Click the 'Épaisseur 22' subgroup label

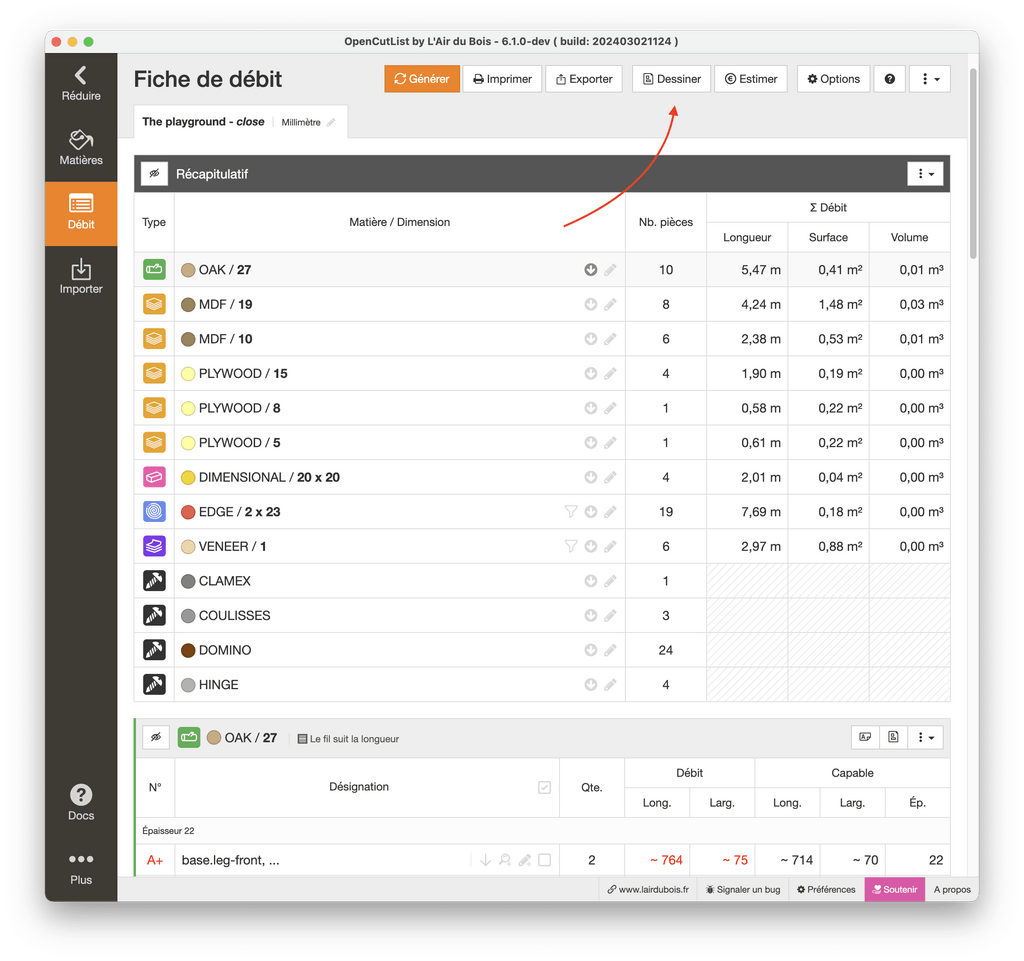click(168, 830)
